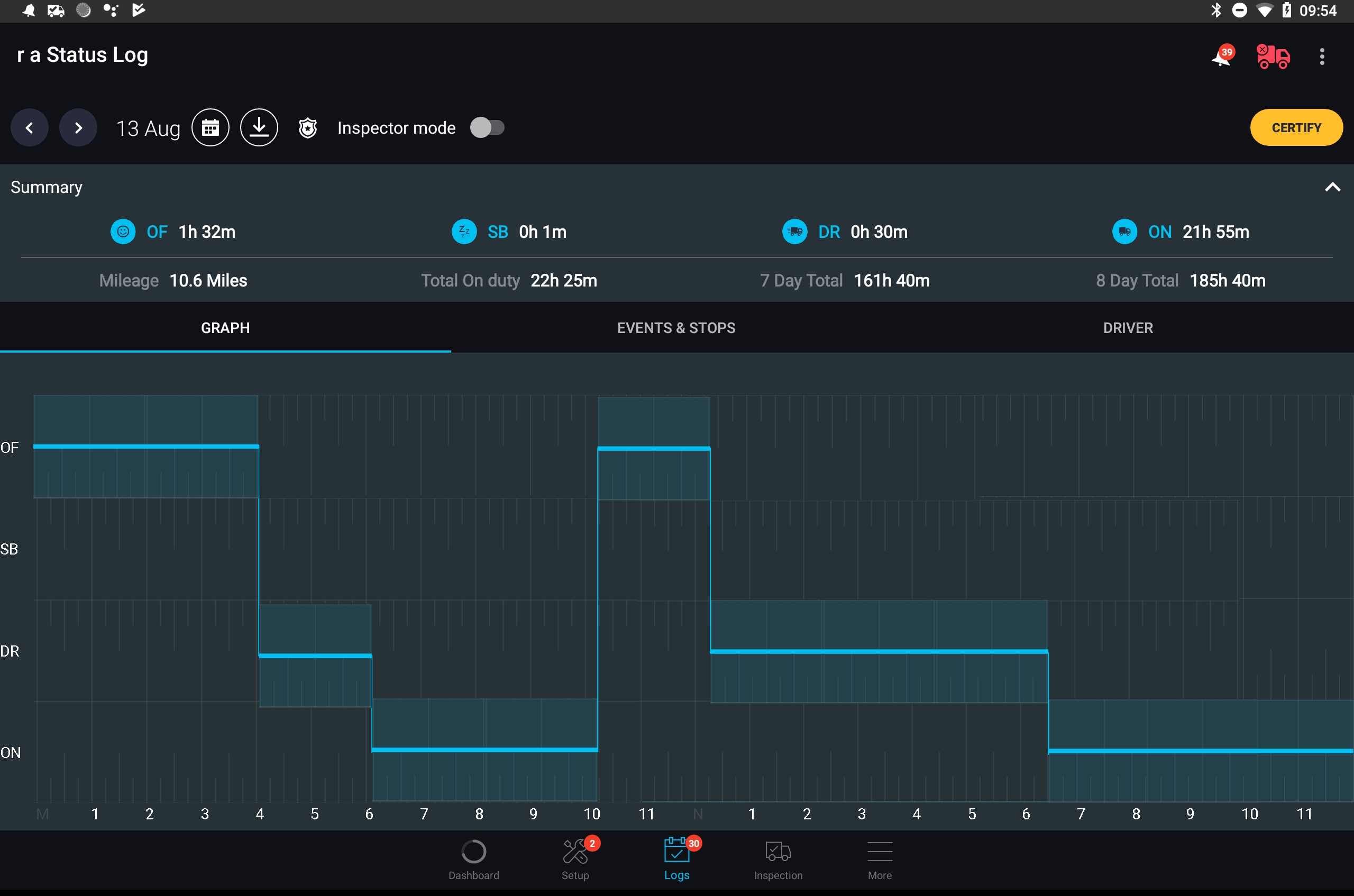Open the notifications bell with 39 badge

point(1222,56)
